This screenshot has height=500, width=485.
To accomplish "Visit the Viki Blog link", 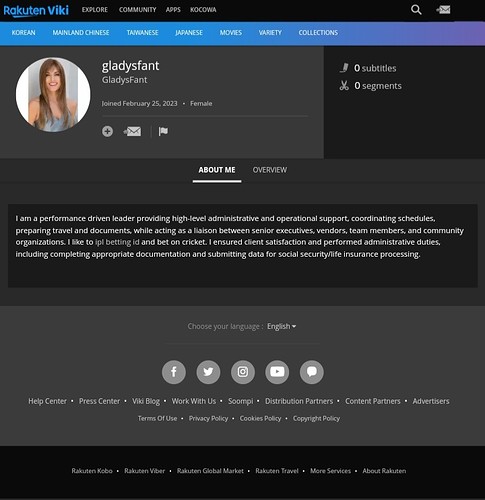I will [146, 401].
